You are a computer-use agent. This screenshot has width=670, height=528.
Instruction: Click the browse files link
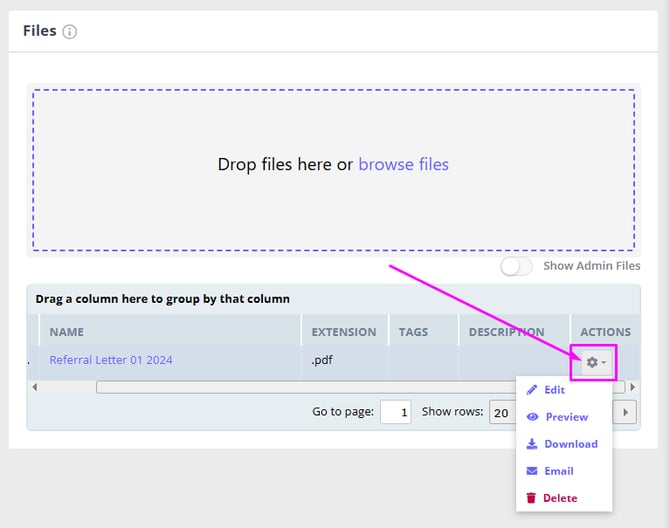click(403, 164)
